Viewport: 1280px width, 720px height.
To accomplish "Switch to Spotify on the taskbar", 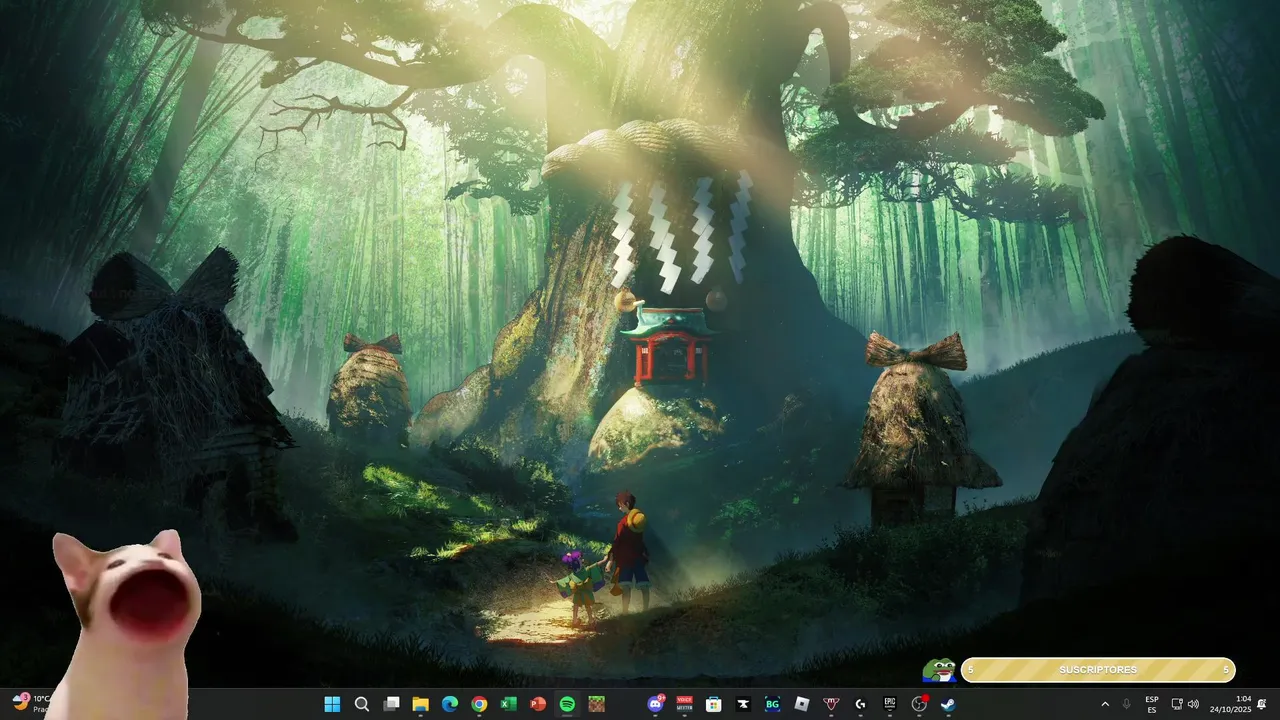I will [x=567, y=704].
